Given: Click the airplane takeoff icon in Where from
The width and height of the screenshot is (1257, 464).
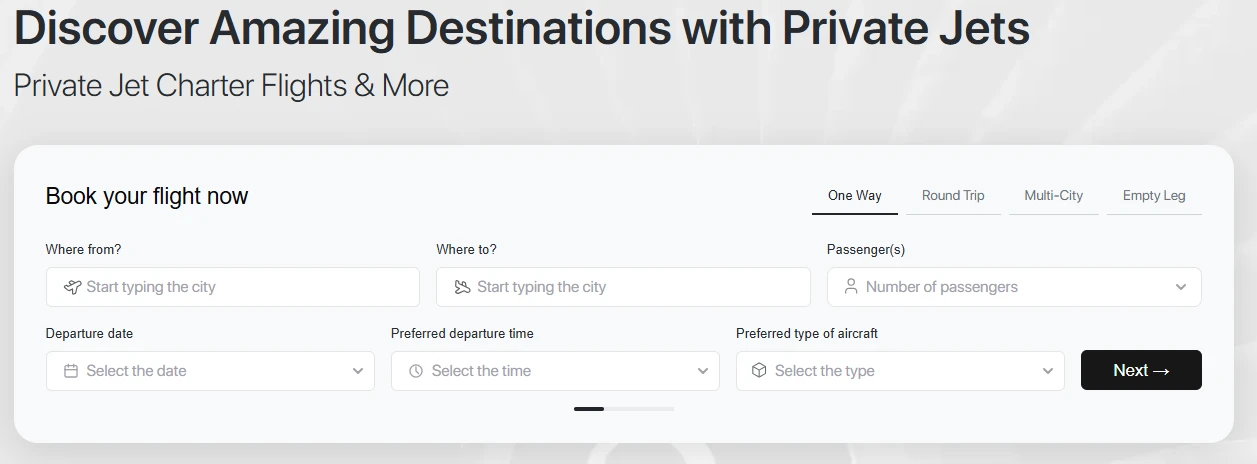Looking at the screenshot, I should (x=71, y=287).
